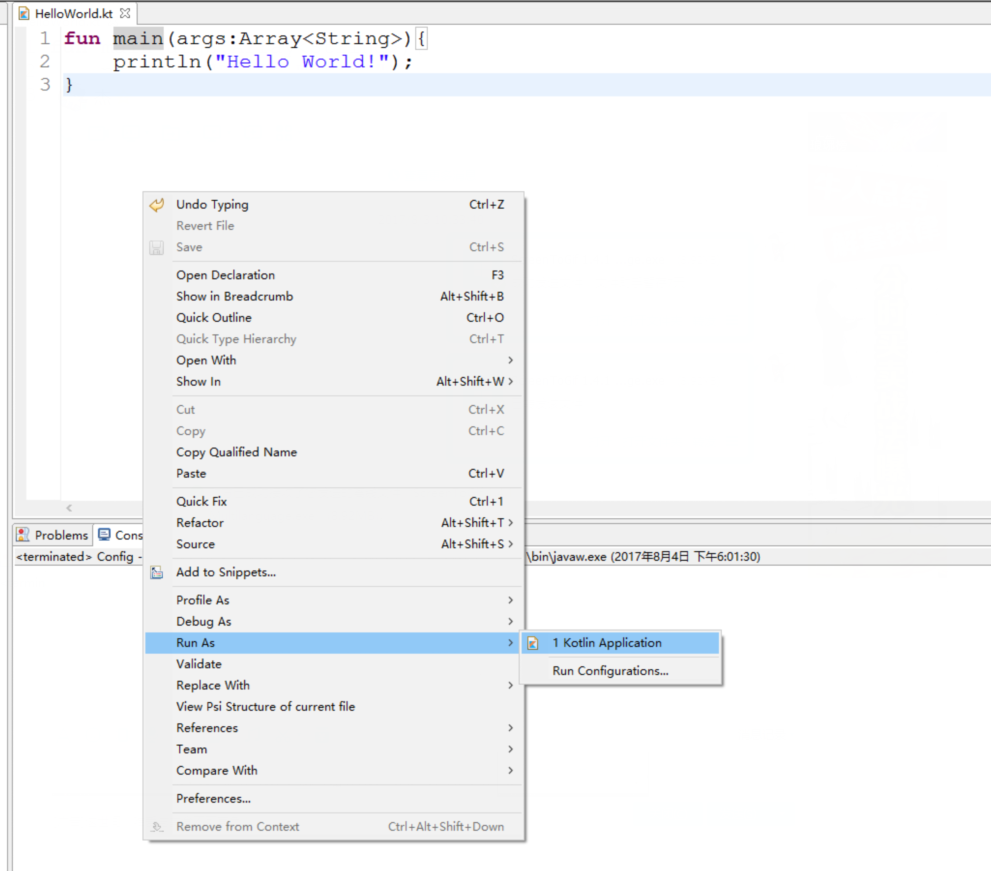The height and width of the screenshot is (871, 991).
Task: Click the "Hello World!" string literal
Action: point(301,62)
